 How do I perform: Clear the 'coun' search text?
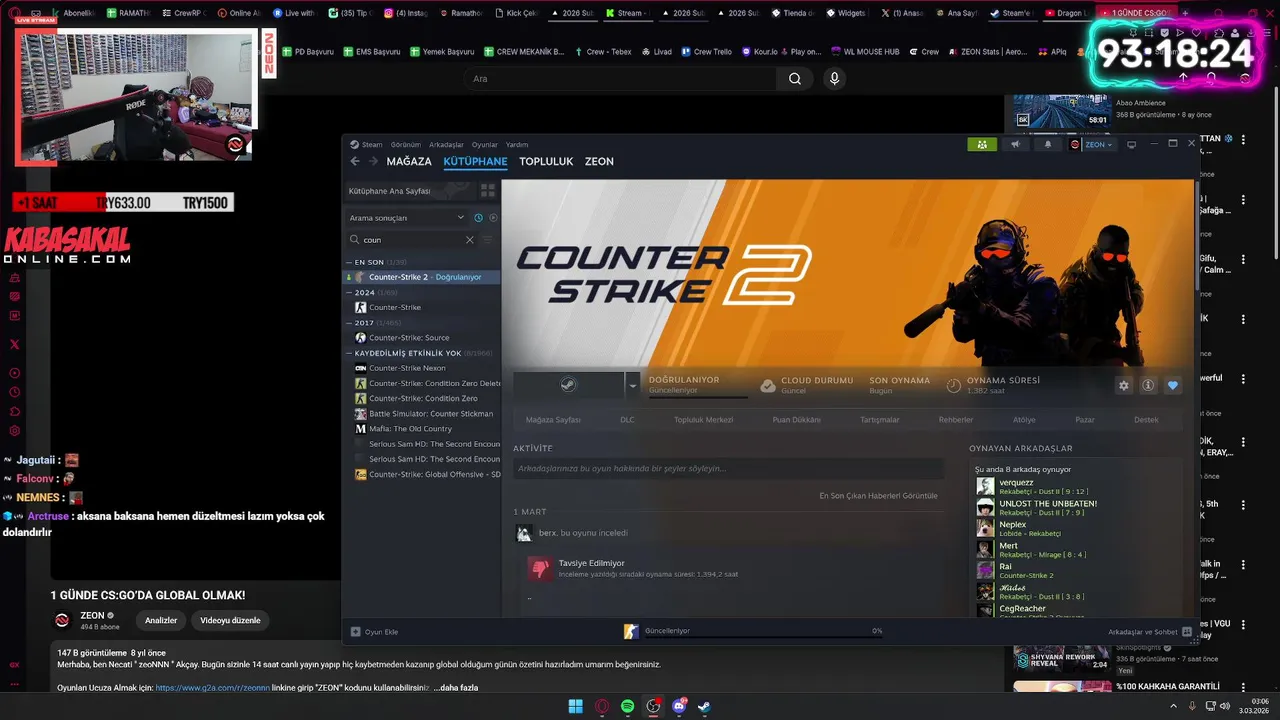(470, 240)
